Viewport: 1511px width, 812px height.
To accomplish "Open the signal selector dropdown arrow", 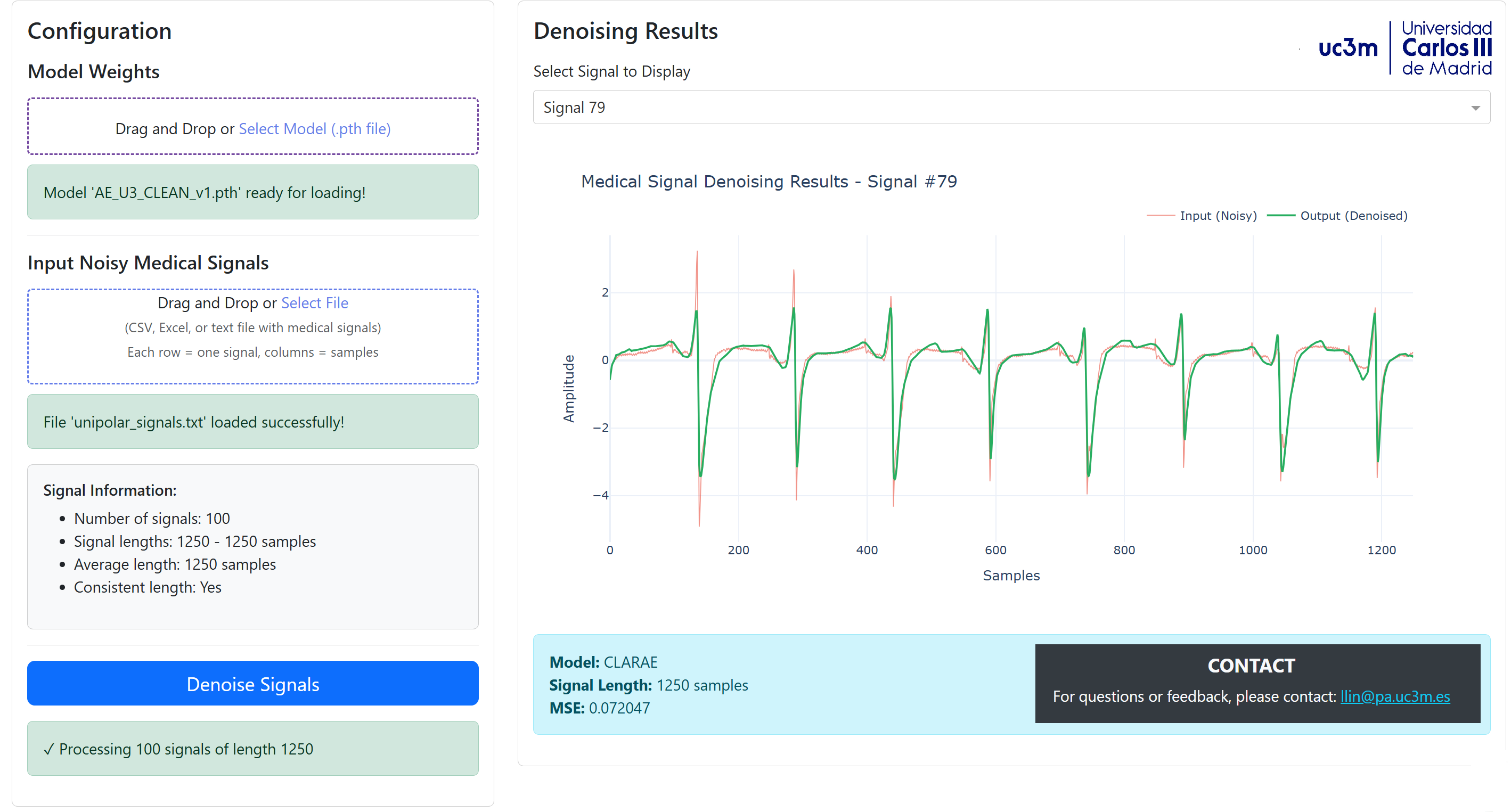I will [x=1475, y=108].
